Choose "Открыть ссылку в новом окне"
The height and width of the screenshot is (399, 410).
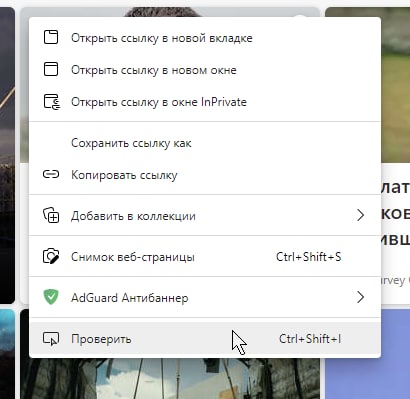[205, 70]
